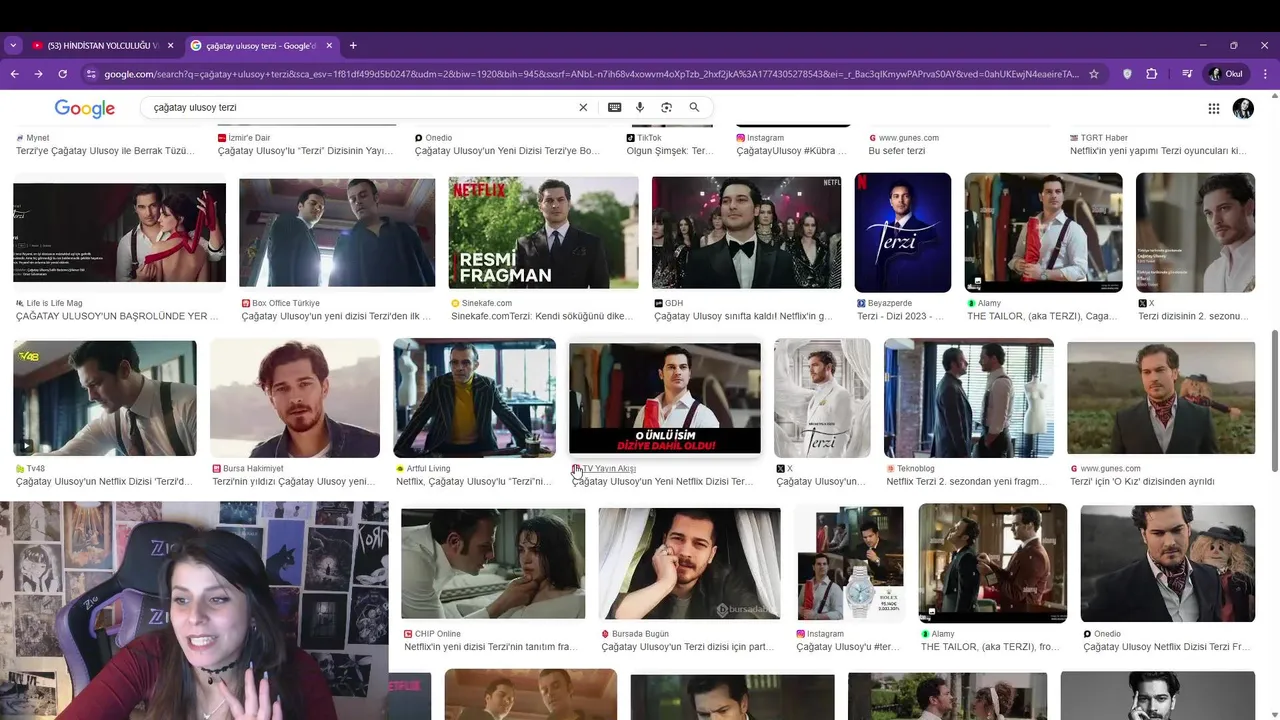Viewport: 1280px width, 720px height.
Task: Open the Beyazperde Terzi poster thumbnail
Action: pos(902,233)
